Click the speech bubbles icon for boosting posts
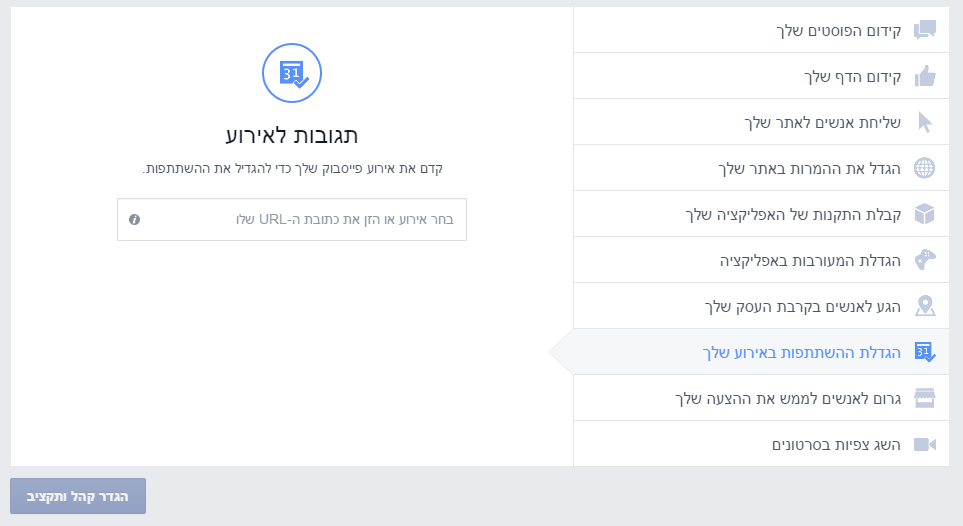 pos(925,30)
